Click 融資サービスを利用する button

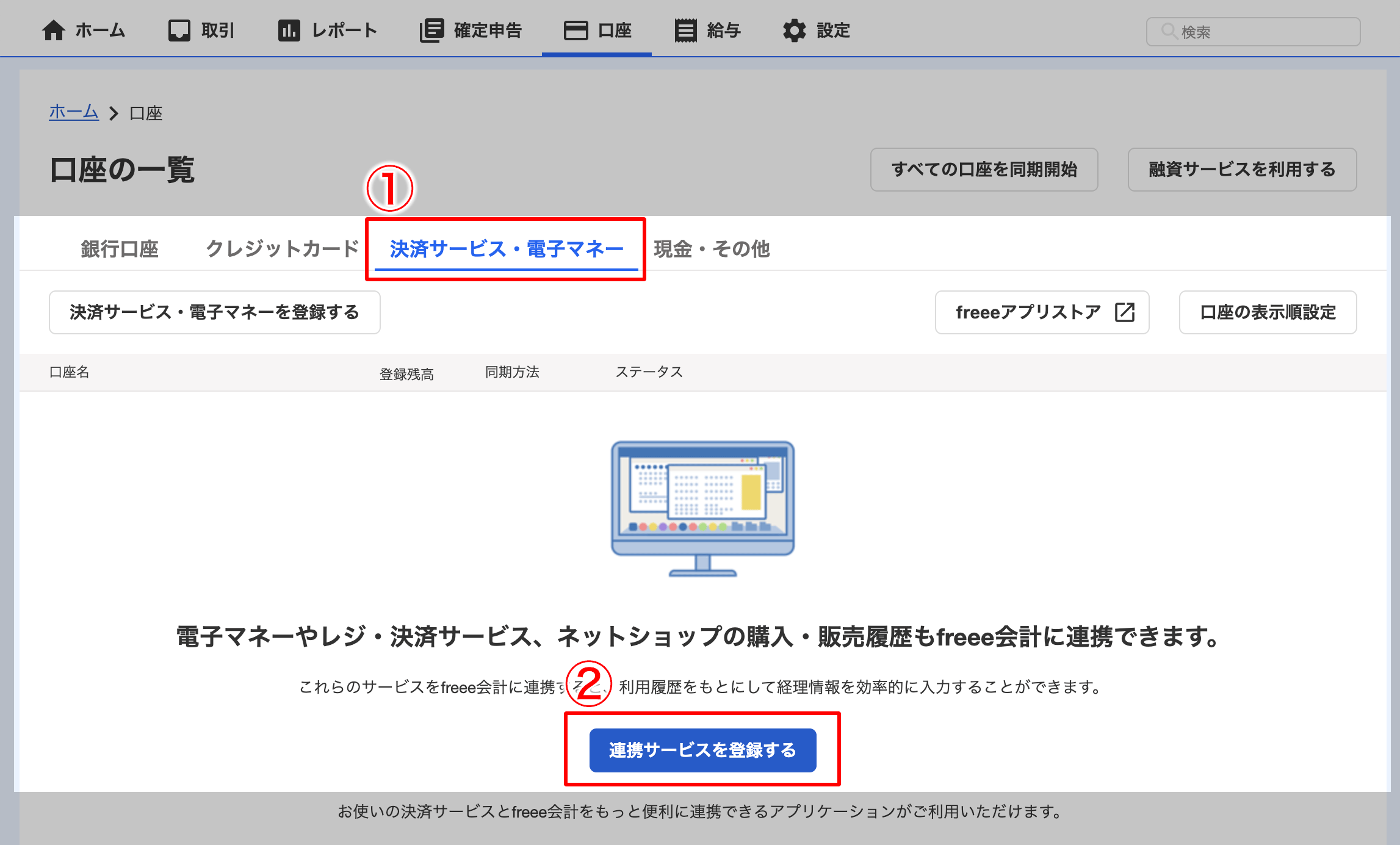tap(1242, 170)
